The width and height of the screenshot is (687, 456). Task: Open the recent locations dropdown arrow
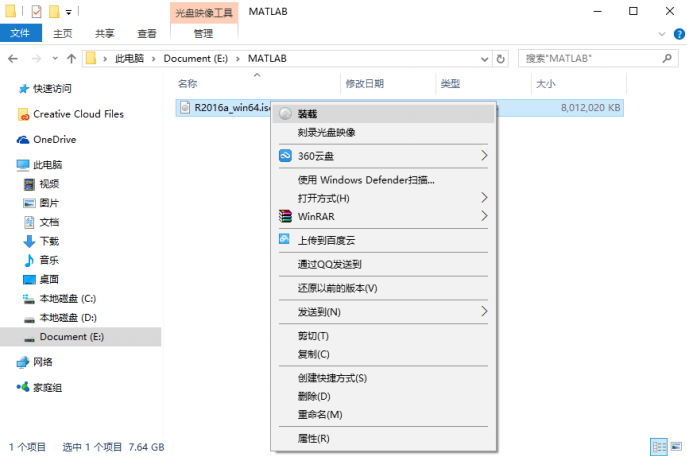pos(55,58)
